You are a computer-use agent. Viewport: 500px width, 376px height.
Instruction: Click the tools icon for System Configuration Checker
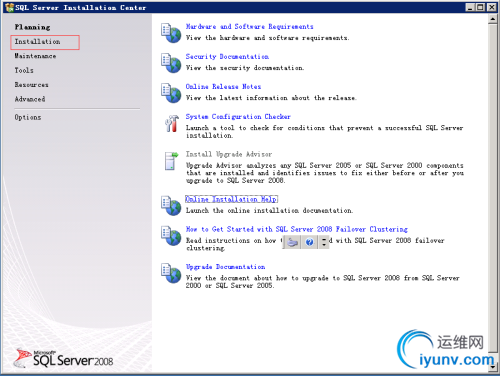[172, 123]
